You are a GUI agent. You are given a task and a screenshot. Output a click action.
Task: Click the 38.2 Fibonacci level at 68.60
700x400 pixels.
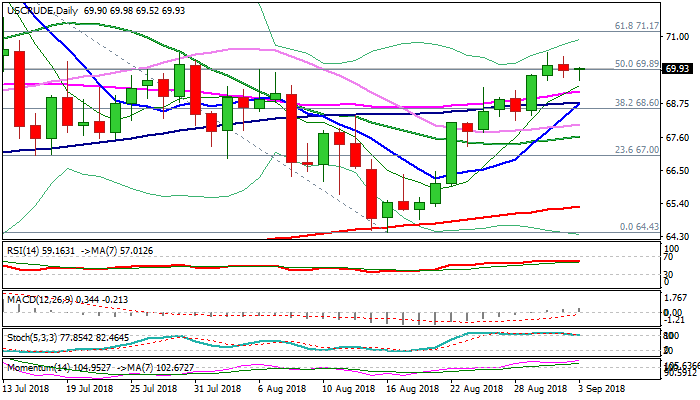634,103
